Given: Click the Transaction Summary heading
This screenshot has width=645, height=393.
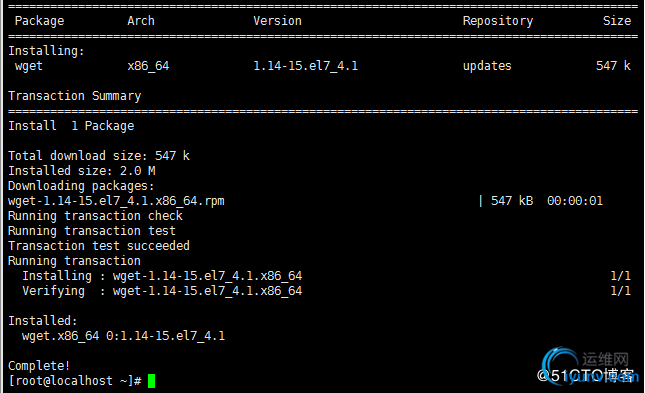Looking at the screenshot, I should tap(74, 96).
